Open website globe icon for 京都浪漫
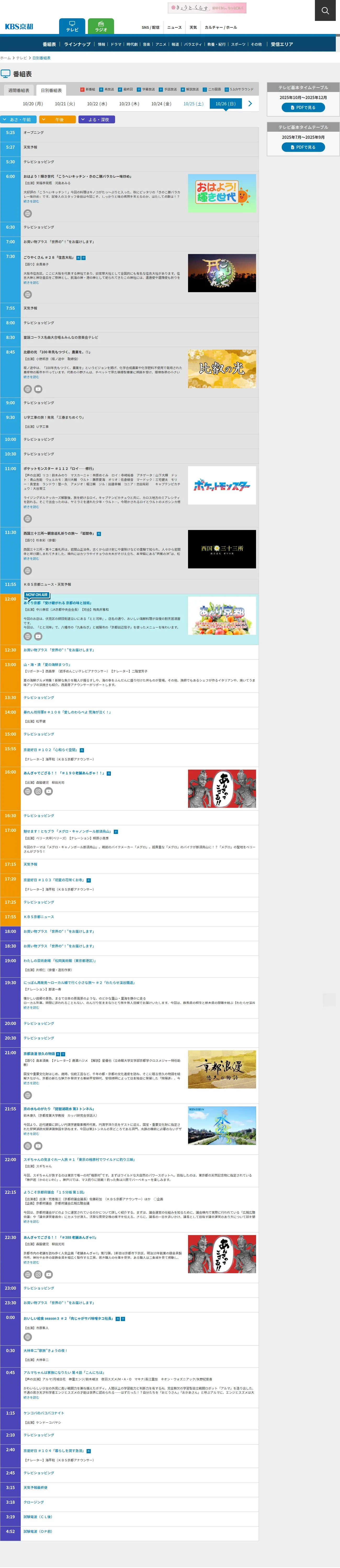 (x=27, y=1095)
